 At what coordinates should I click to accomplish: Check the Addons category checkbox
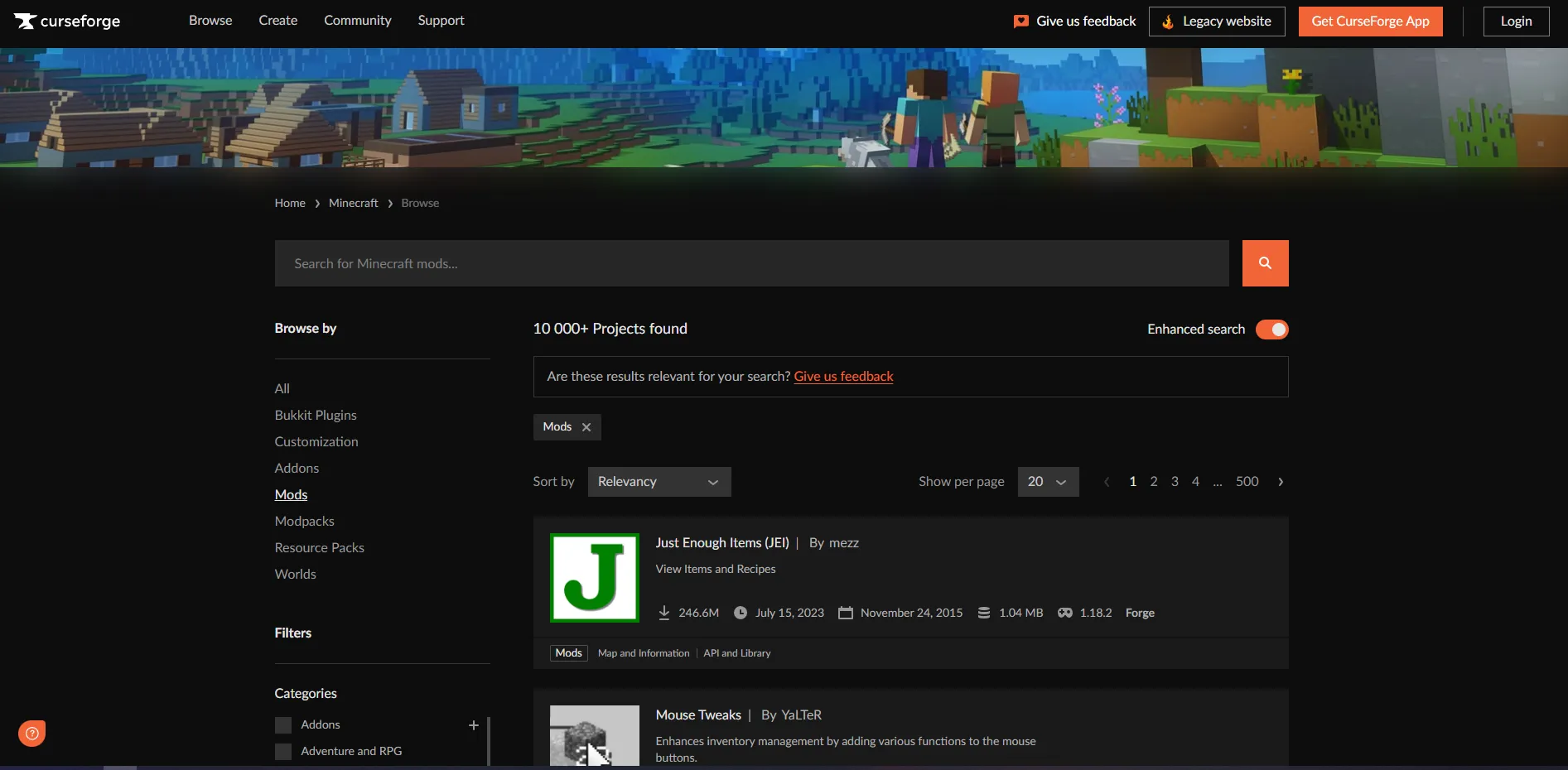tap(283, 725)
